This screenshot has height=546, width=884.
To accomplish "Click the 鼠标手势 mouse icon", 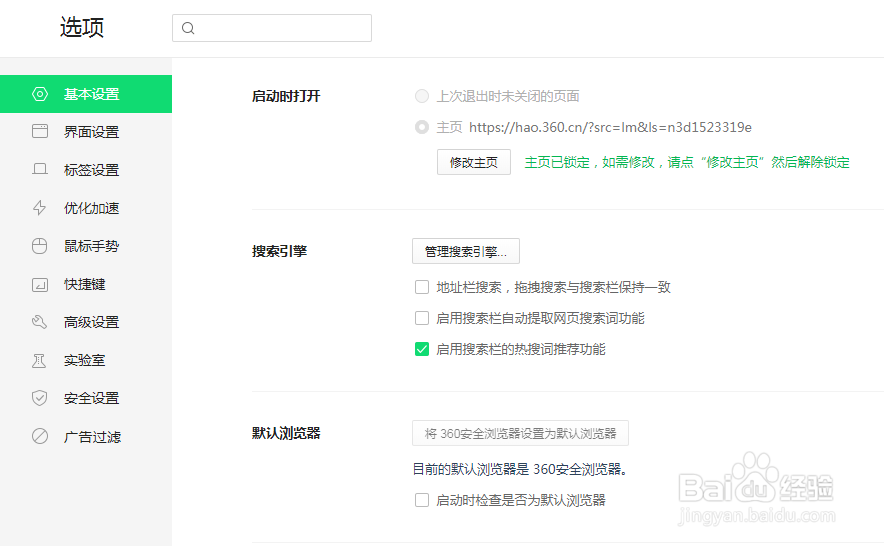I will tap(39, 246).
